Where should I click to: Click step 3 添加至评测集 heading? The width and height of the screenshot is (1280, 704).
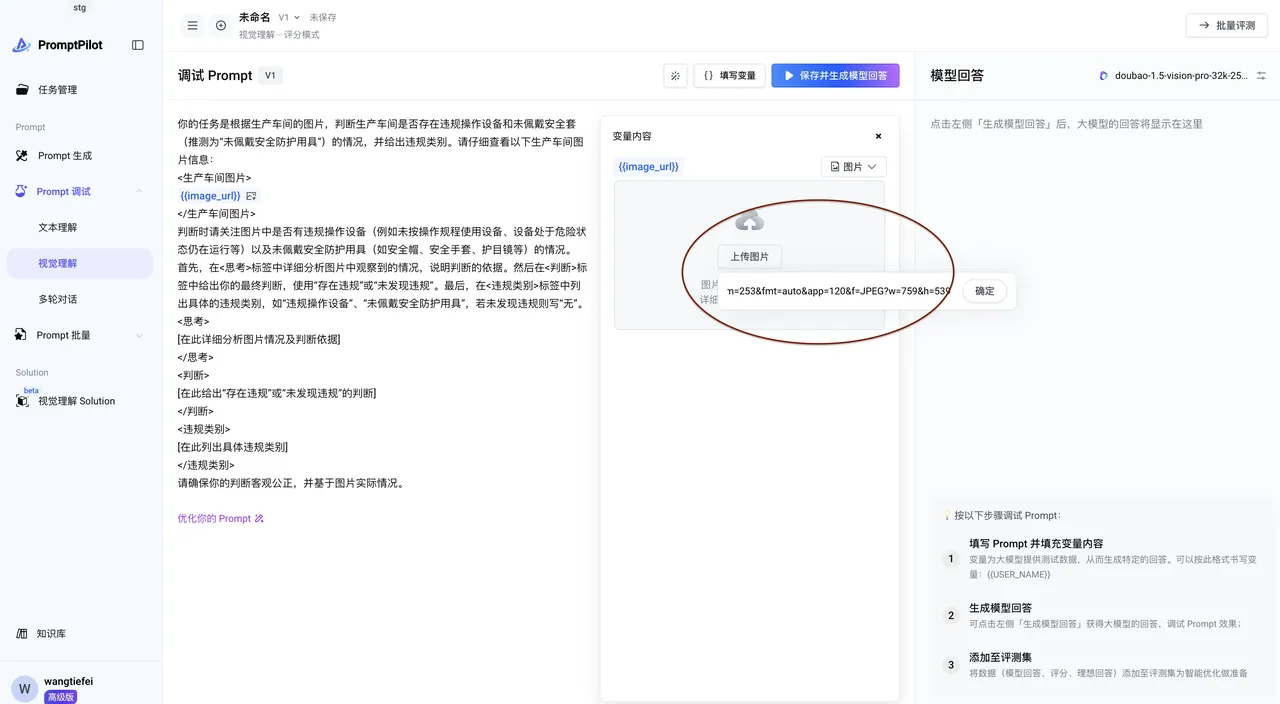coord(1000,658)
